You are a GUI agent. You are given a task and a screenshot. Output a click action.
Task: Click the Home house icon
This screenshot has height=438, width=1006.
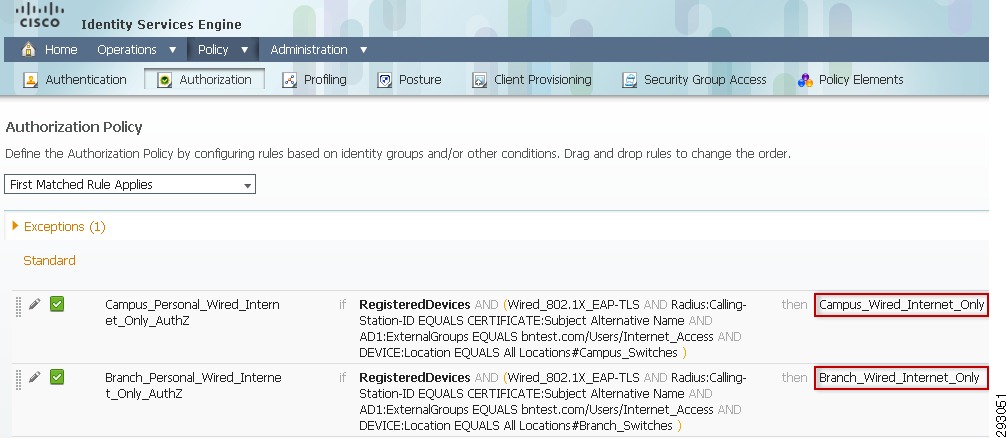(28, 49)
